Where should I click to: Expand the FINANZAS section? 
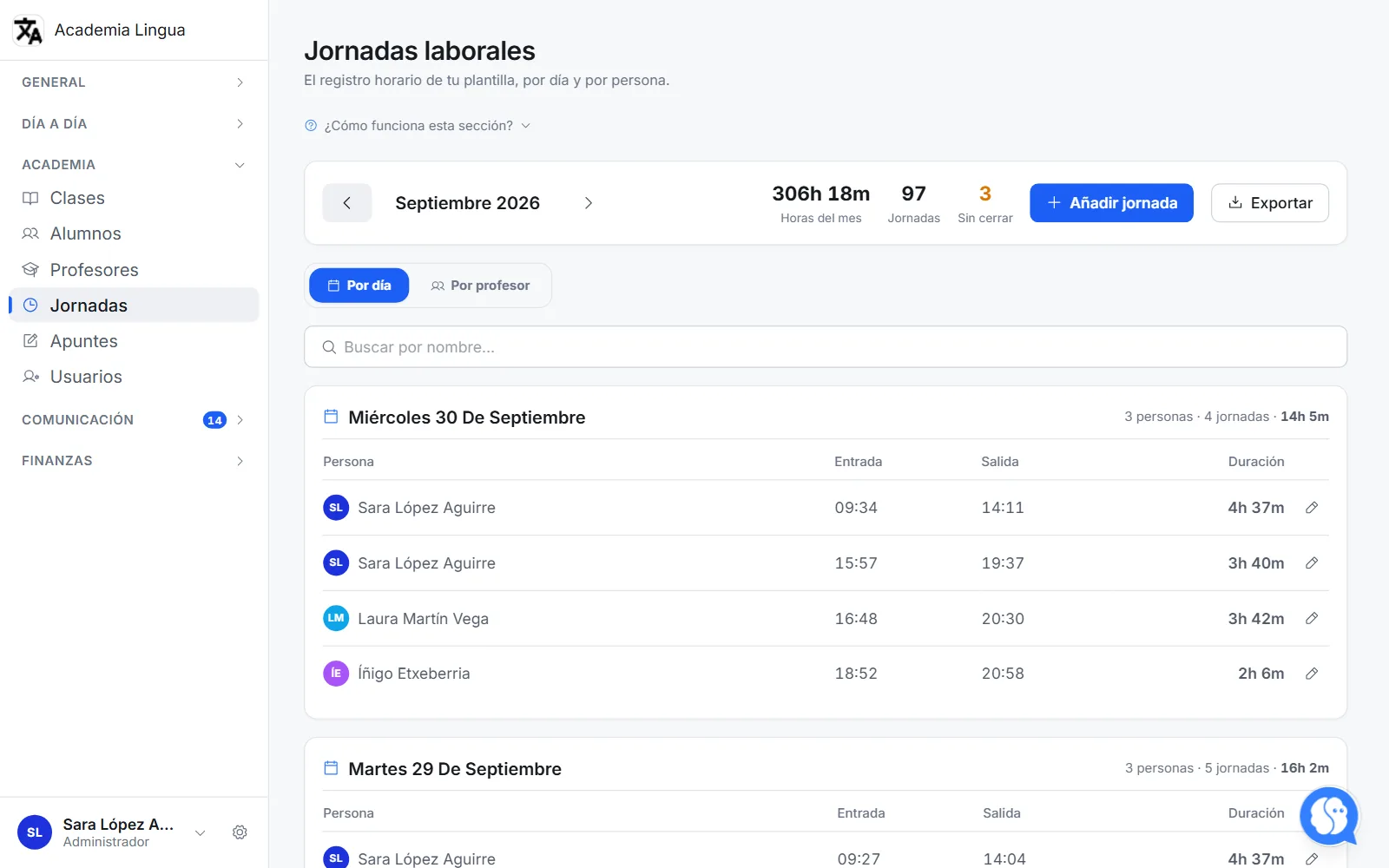click(134, 461)
